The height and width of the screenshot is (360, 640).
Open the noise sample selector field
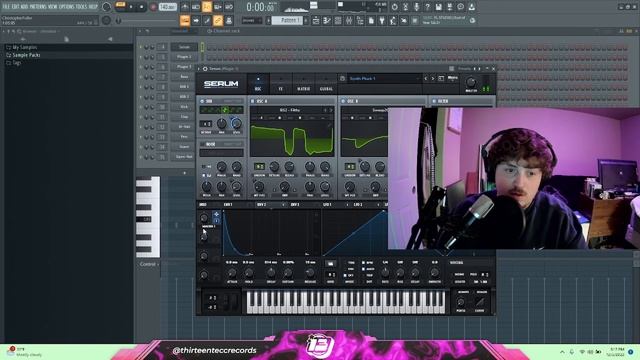click(222, 153)
